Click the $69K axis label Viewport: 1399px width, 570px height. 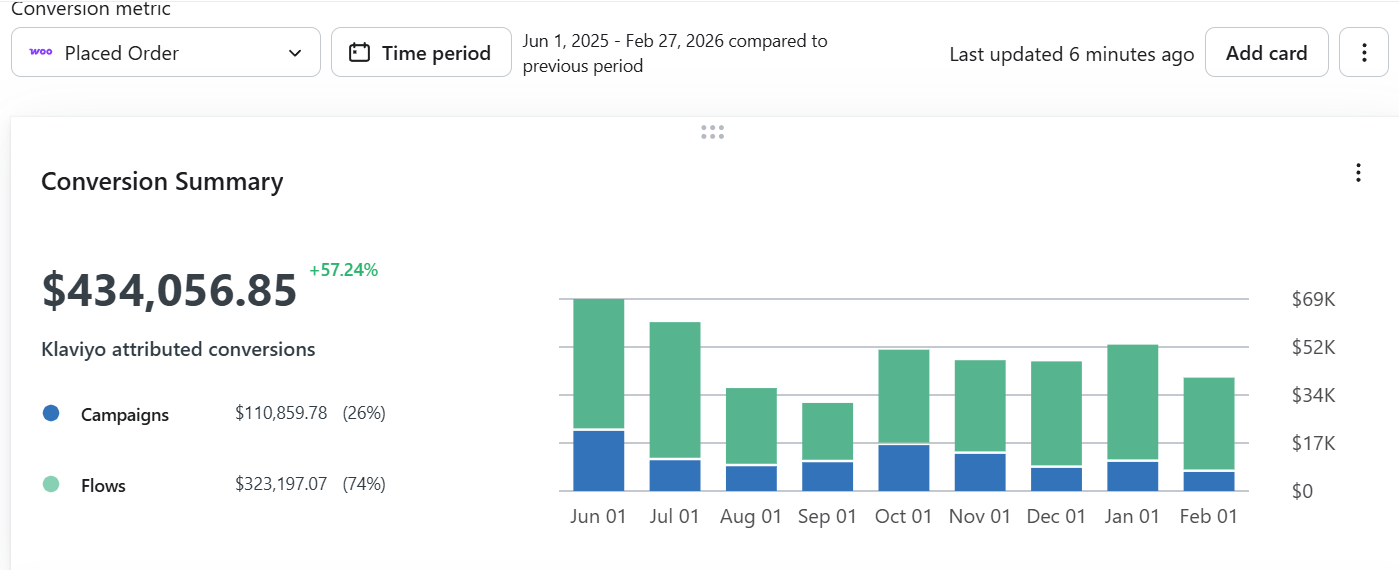1314,299
